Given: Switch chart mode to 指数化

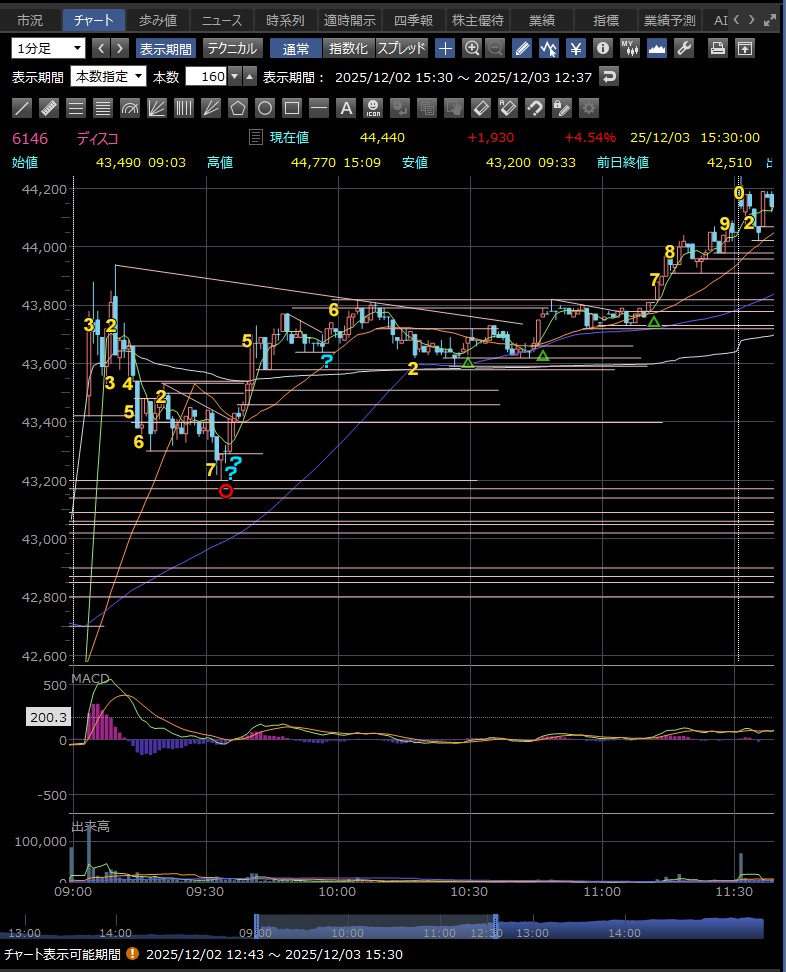Looking at the screenshot, I should [348, 48].
